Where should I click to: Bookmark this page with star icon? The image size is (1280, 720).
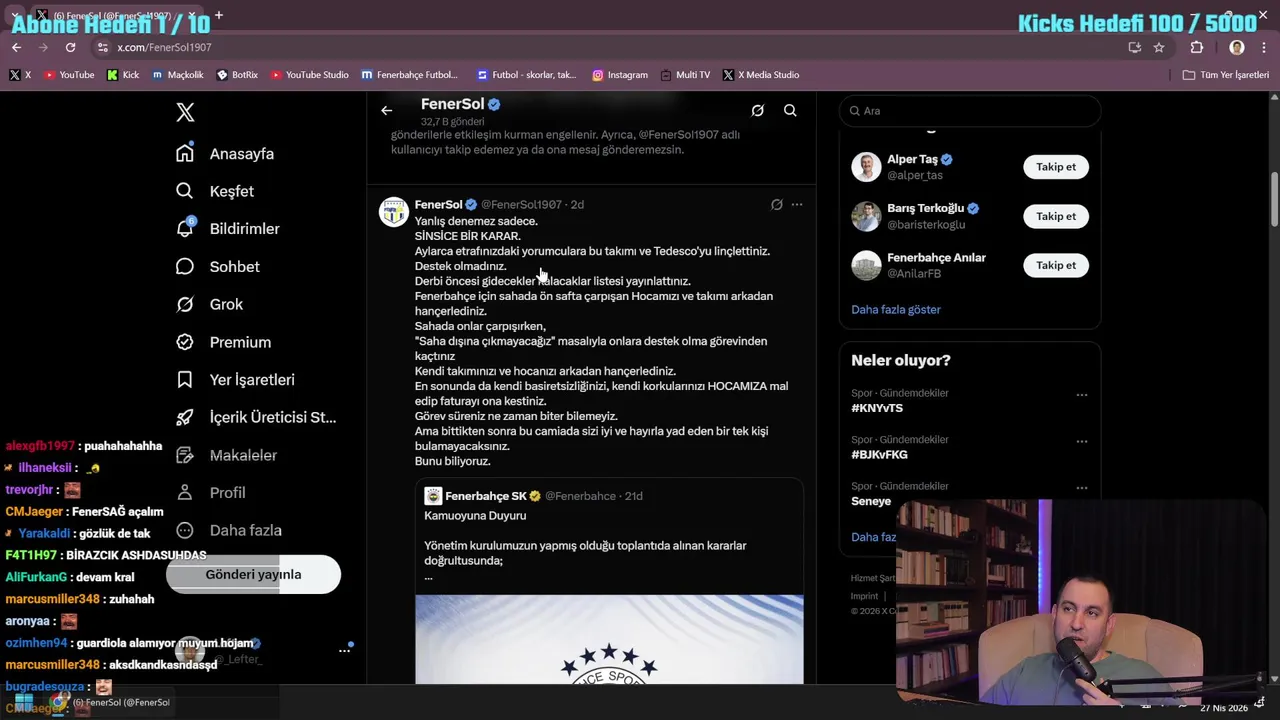click(x=1159, y=47)
